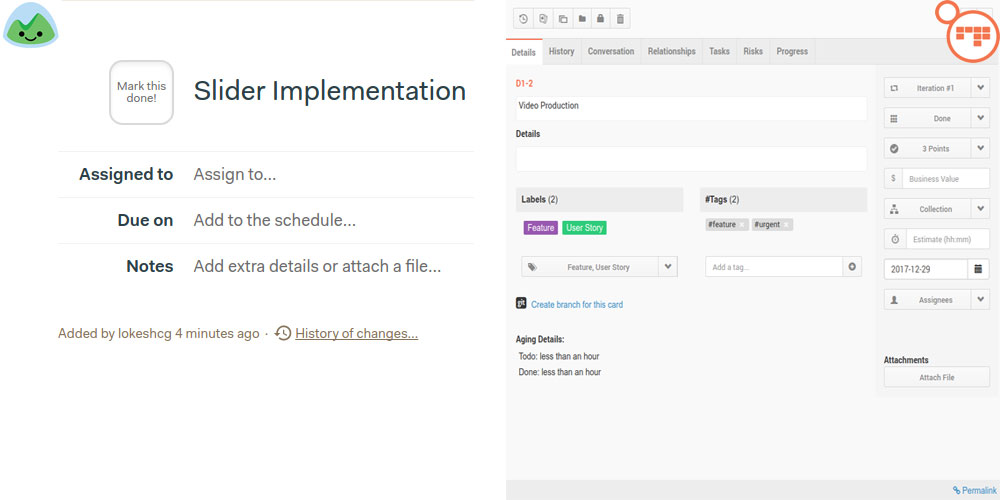Toggle the 'Mark this done!' checkbox

click(141, 92)
